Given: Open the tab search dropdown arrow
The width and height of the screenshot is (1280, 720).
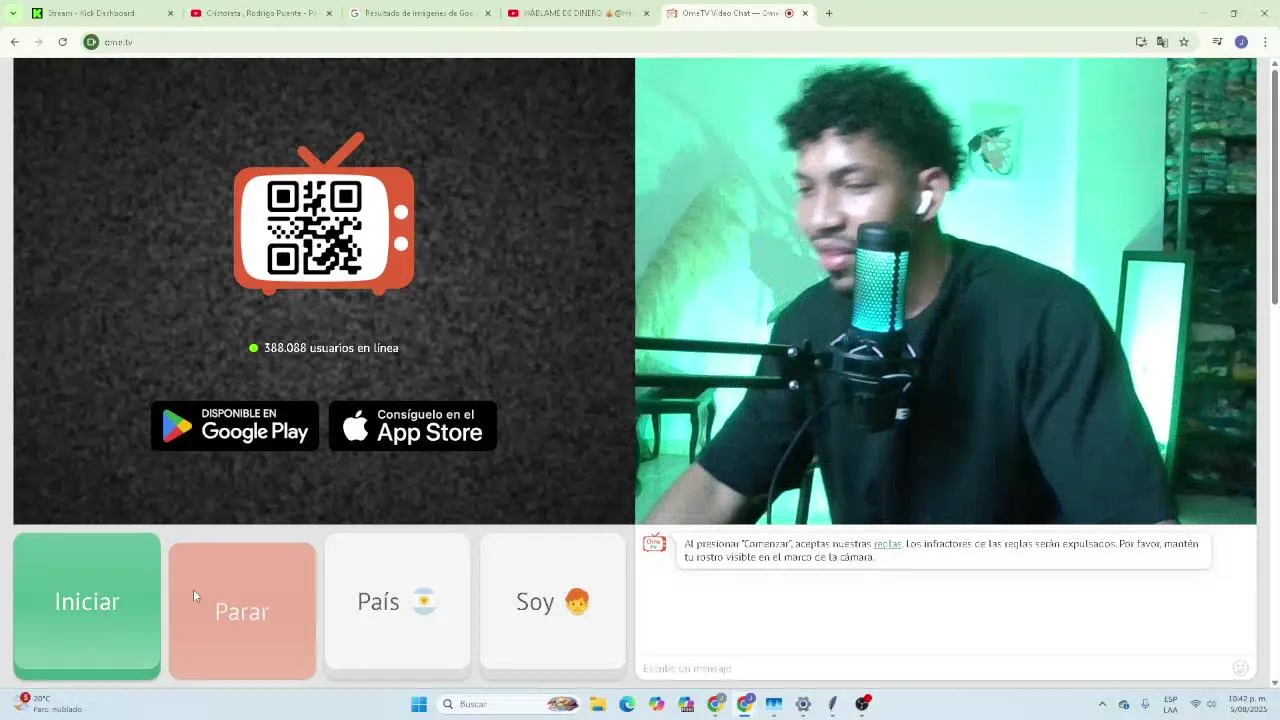Looking at the screenshot, I should click(x=13, y=13).
